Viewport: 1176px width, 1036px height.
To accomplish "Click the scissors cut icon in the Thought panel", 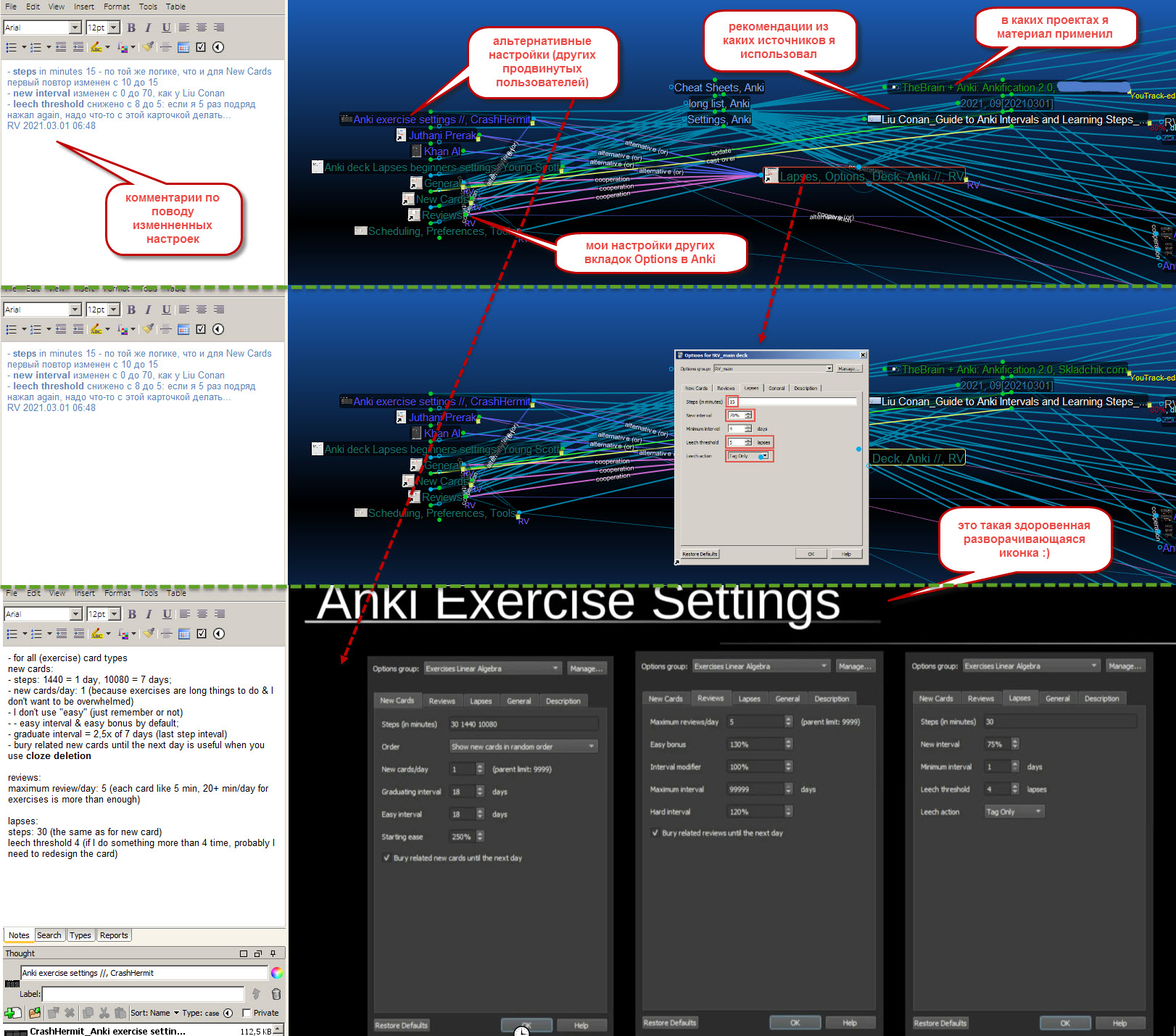I will 104,1013.
